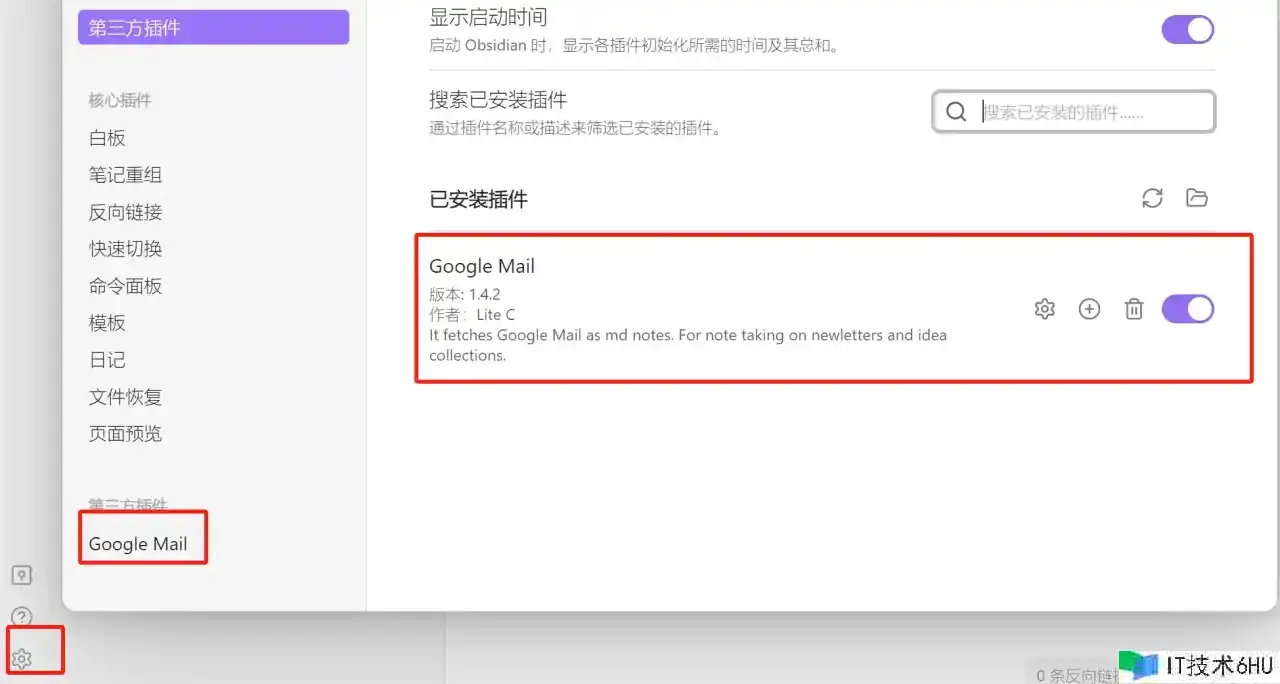Click the 搜索已安装插件 setting label

point(498,100)
